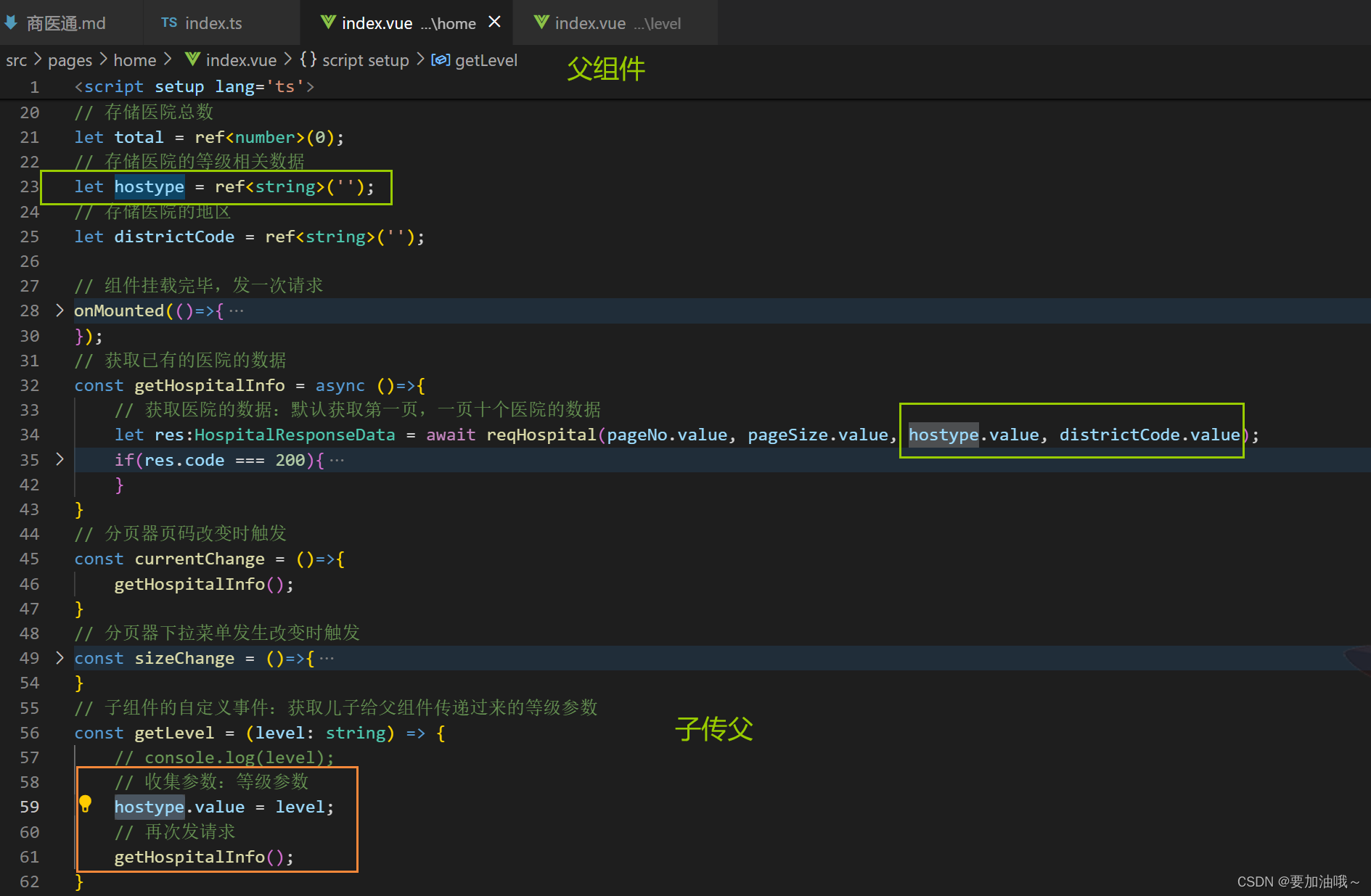The image size is (1371, 896).
Task: Click HospitalResponseData type on line 34
Action: tap(295, 435)
